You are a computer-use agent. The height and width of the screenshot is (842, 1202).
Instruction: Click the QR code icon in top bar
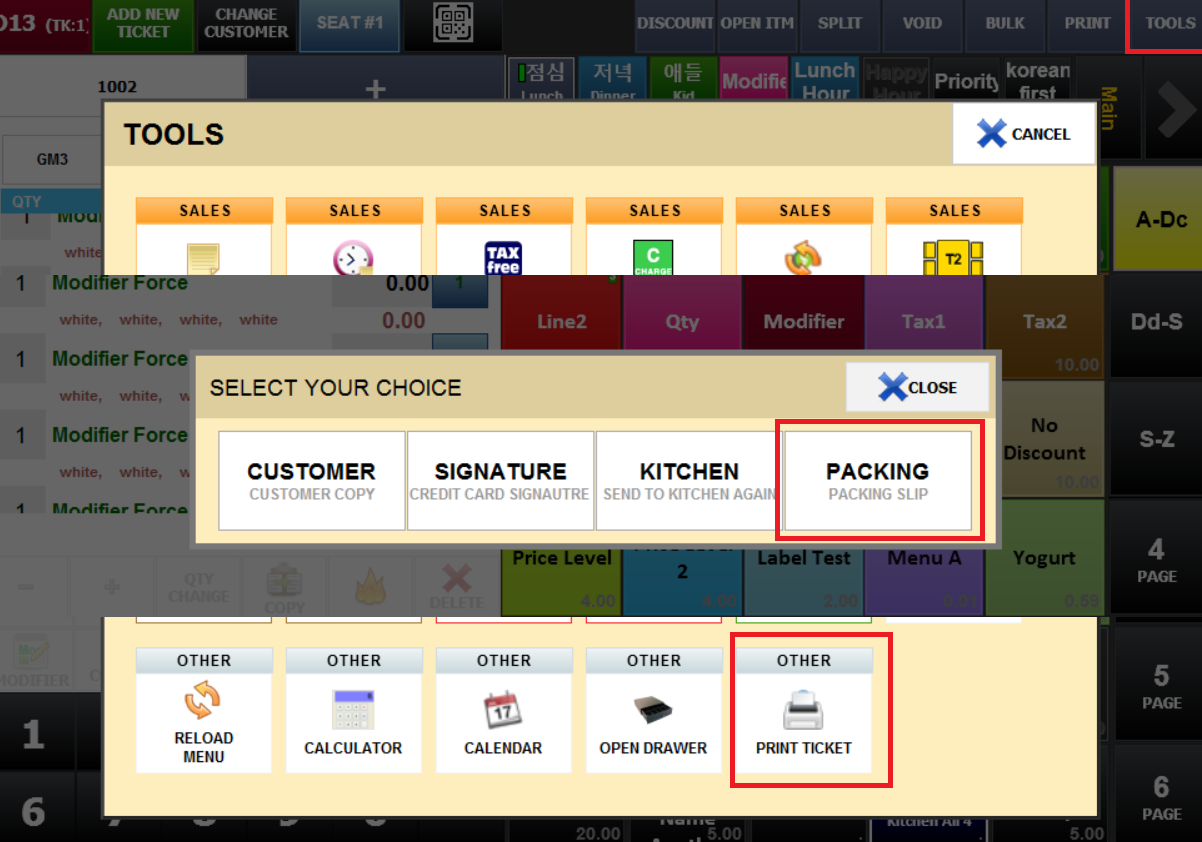tap(453, 25)
